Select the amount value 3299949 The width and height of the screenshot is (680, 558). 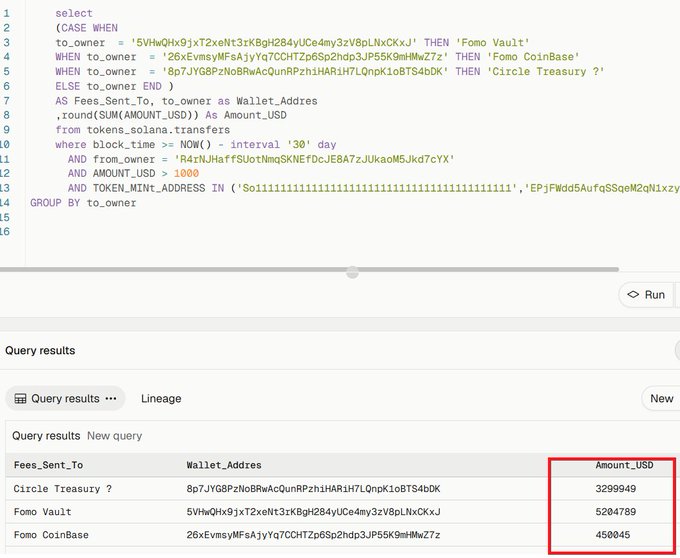(x=615, y=489)
